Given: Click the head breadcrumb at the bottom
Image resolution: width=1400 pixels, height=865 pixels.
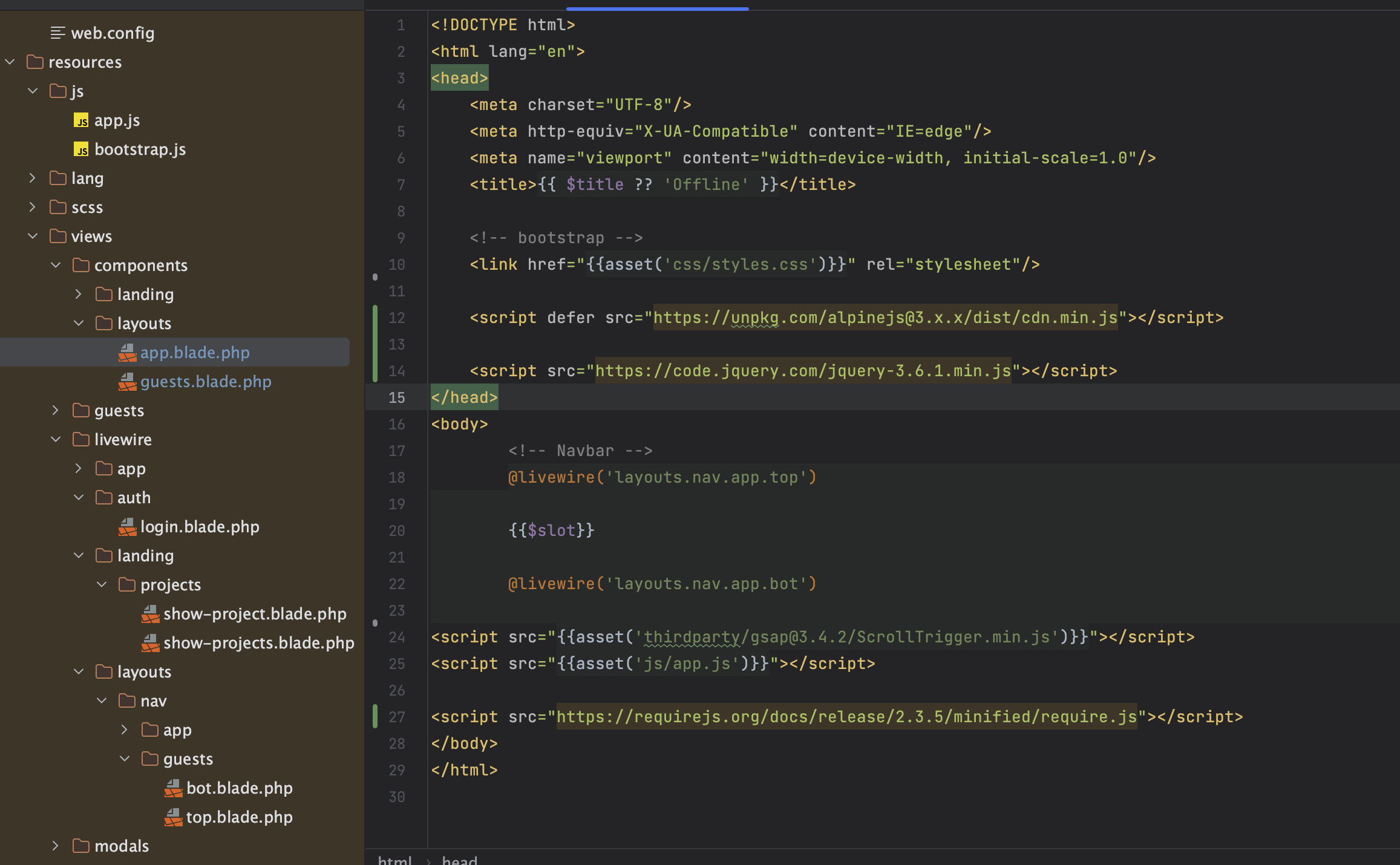Looking at the screenshot, I should tap(459, 860).
